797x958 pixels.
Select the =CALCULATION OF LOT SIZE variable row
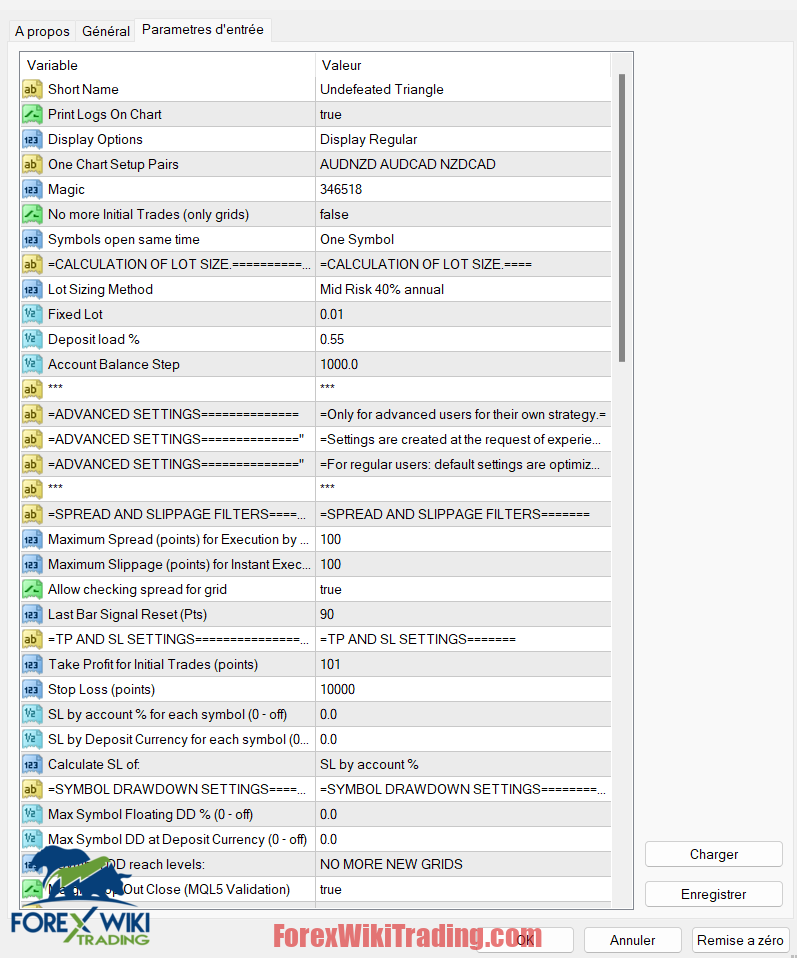pos(168,265)
